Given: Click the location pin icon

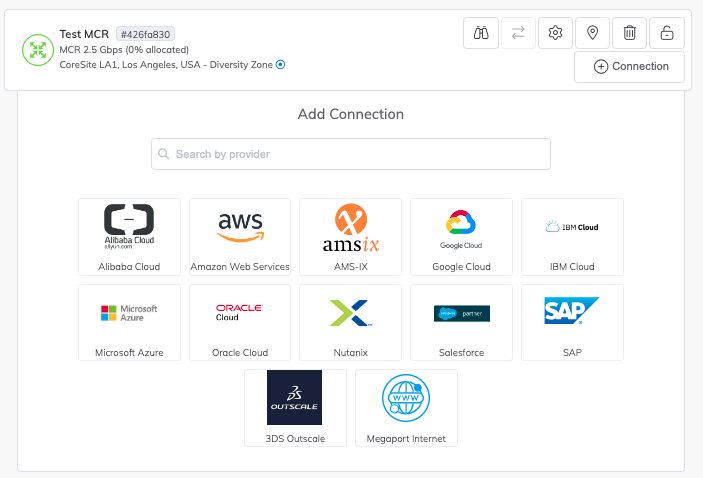Looking at the screenshot, I should coord(593,33).
